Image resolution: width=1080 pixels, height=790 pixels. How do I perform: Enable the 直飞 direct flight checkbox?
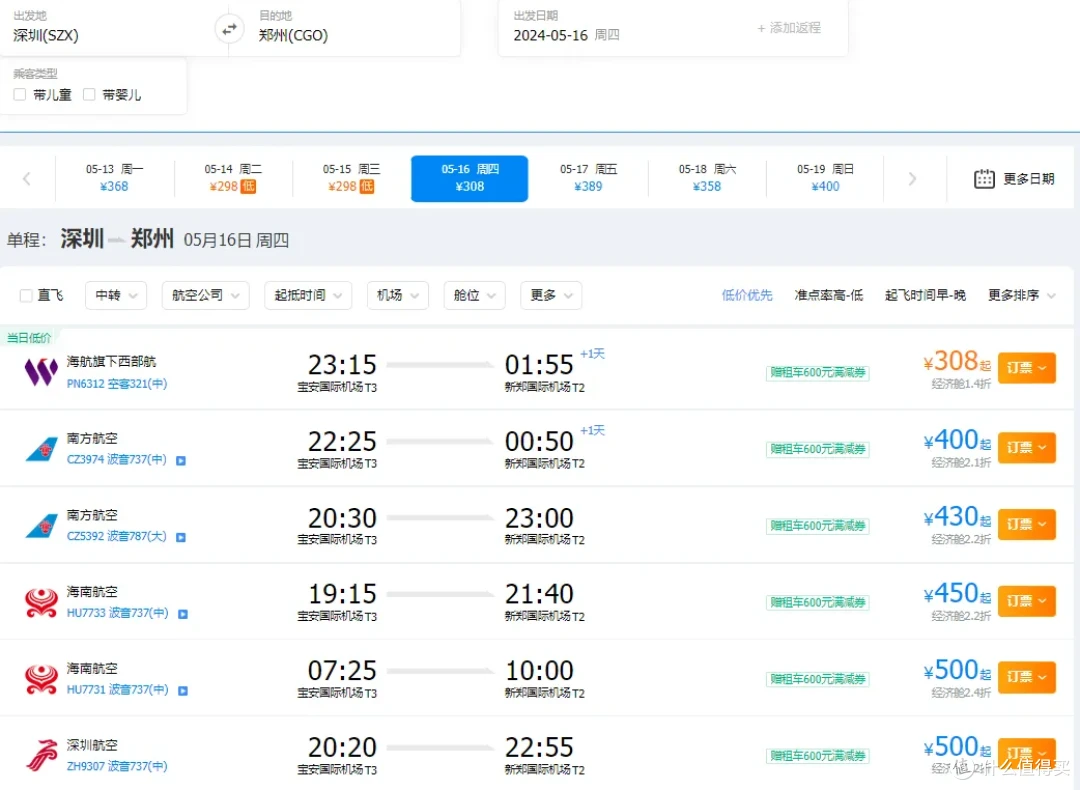[x=26, y=295]
